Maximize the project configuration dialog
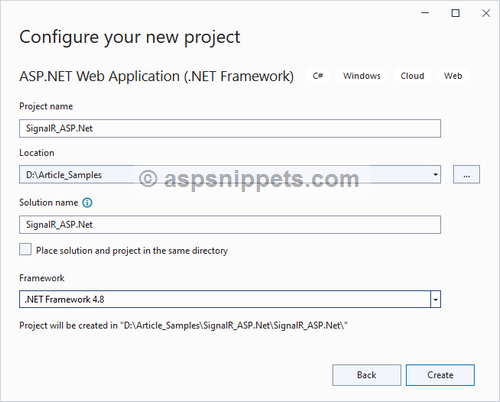500x402 pixels. [x=455, y=13]
